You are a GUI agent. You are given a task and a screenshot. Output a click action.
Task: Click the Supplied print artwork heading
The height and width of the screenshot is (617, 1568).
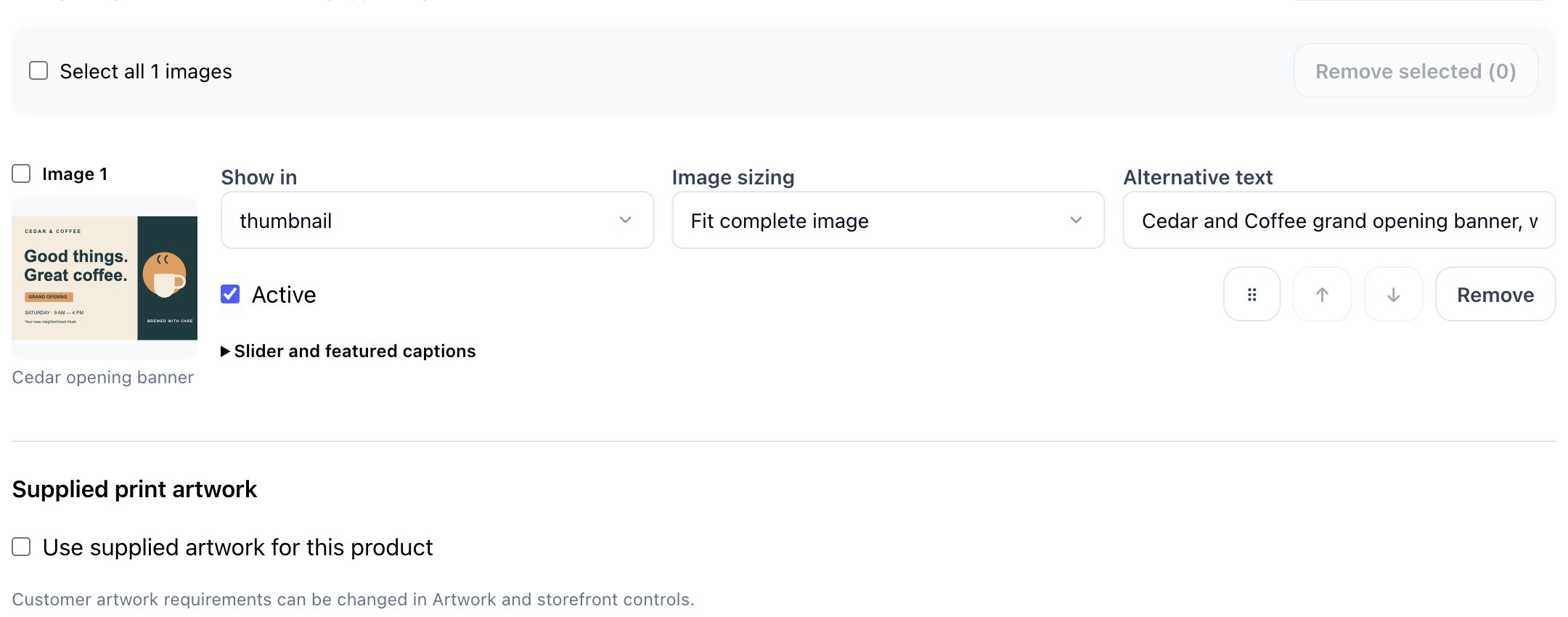click(134, 489)
